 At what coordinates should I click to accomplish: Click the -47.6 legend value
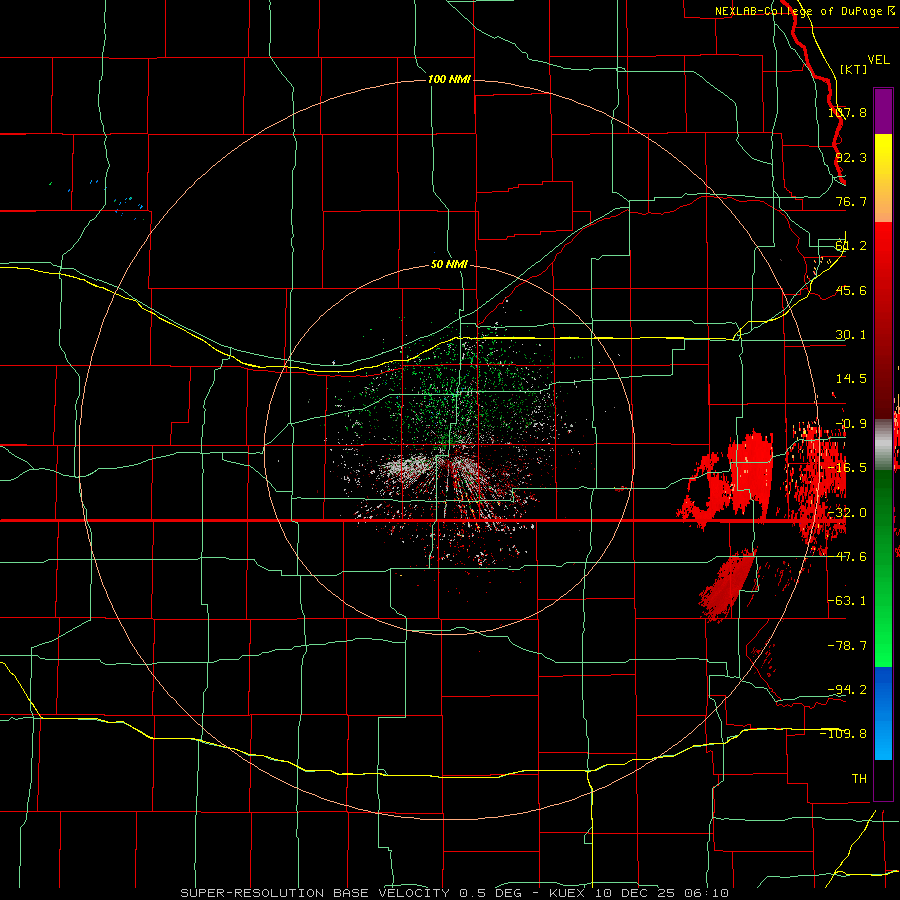coord(847,557)
